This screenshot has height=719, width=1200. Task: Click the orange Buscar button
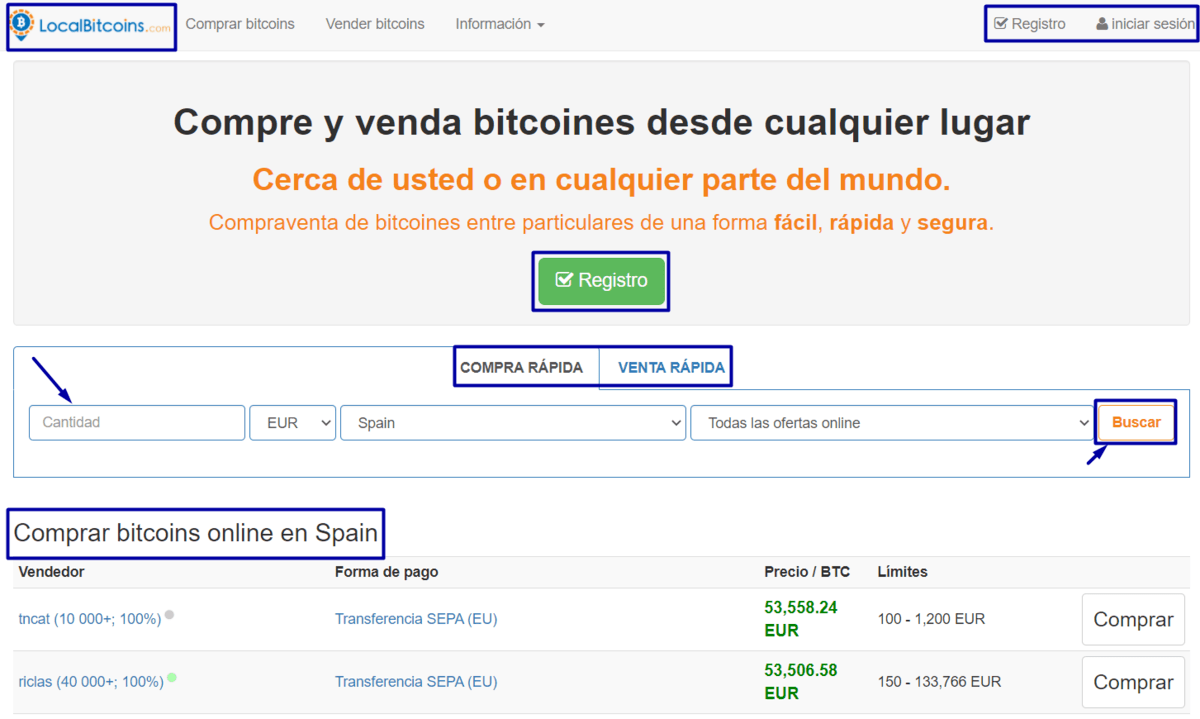[x=1136, y=423]
